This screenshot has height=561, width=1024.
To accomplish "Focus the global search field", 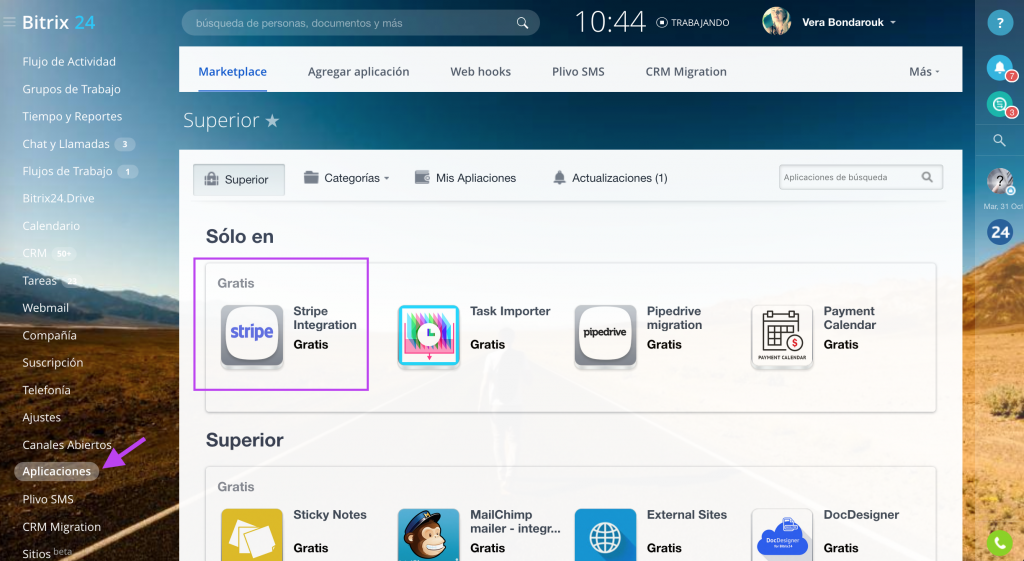I will 360,23.
